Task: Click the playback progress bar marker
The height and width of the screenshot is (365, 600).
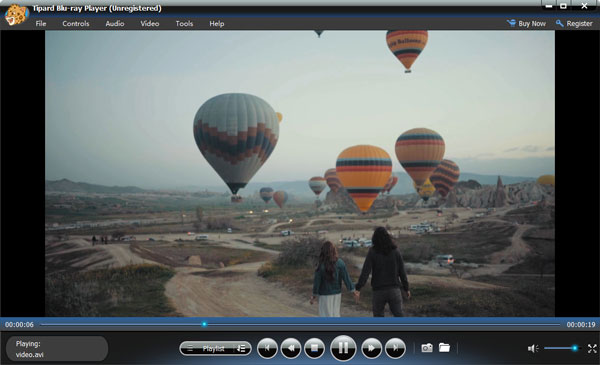Action: [204, 324]
